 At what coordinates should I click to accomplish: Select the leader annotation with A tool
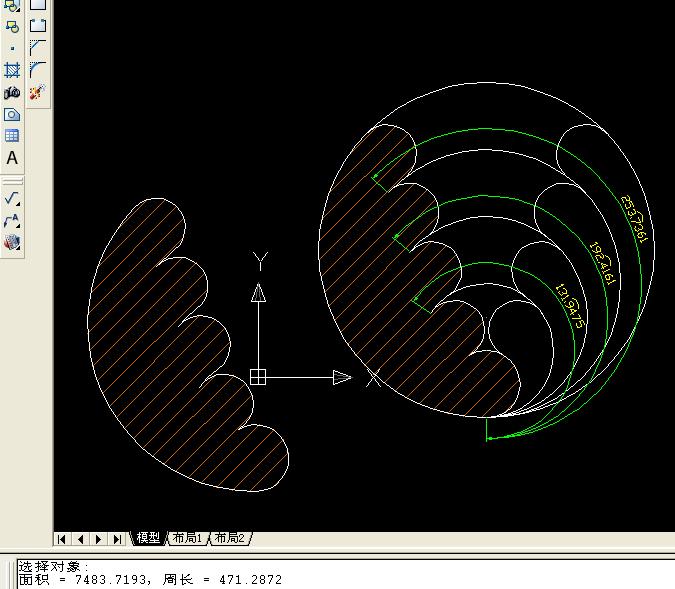click(x=12, y=220)
